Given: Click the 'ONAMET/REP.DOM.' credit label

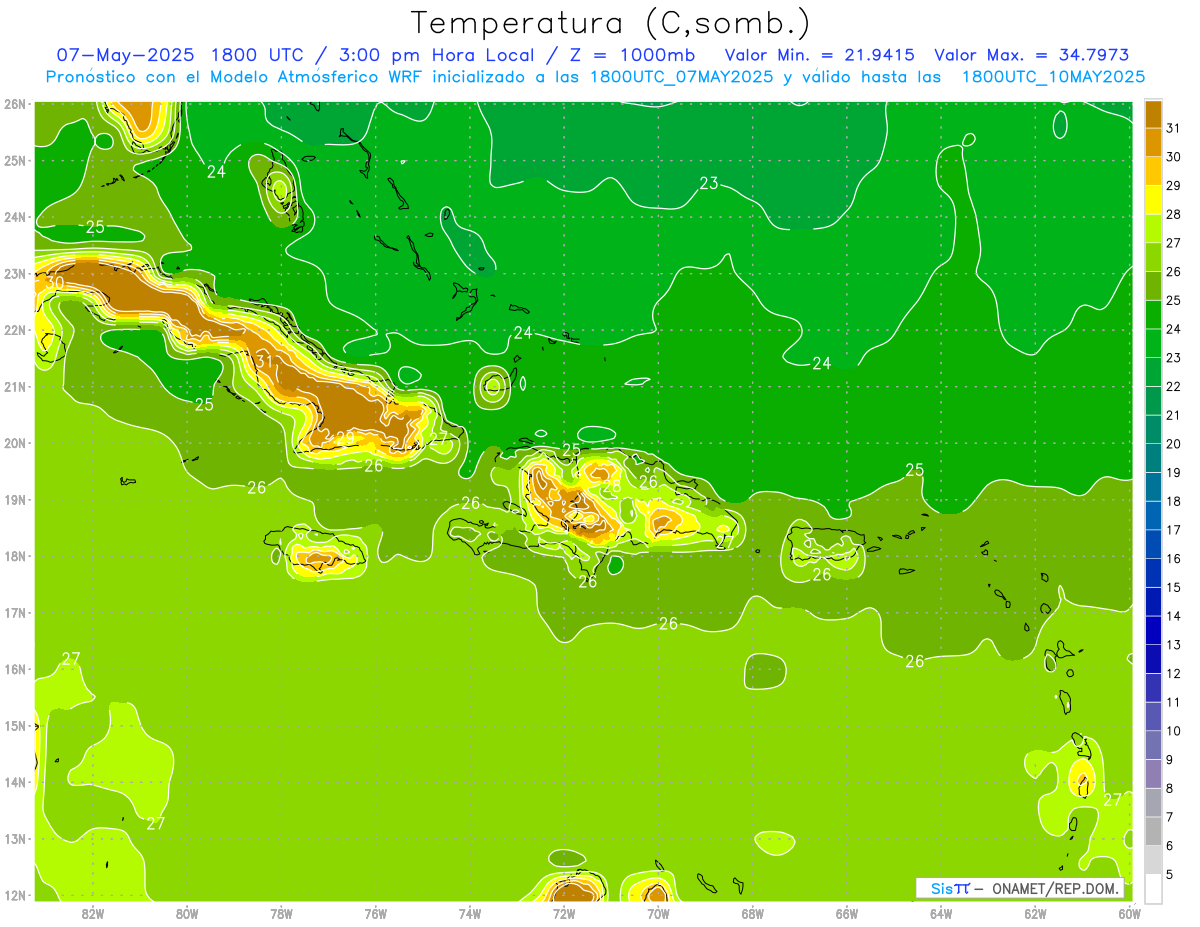Looking at the screenshot, I should click(1055, 888).
